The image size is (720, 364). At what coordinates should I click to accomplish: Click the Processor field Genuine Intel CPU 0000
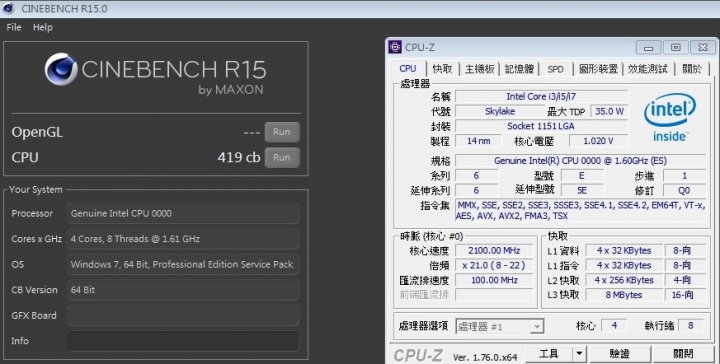click(x=183, y=213)
